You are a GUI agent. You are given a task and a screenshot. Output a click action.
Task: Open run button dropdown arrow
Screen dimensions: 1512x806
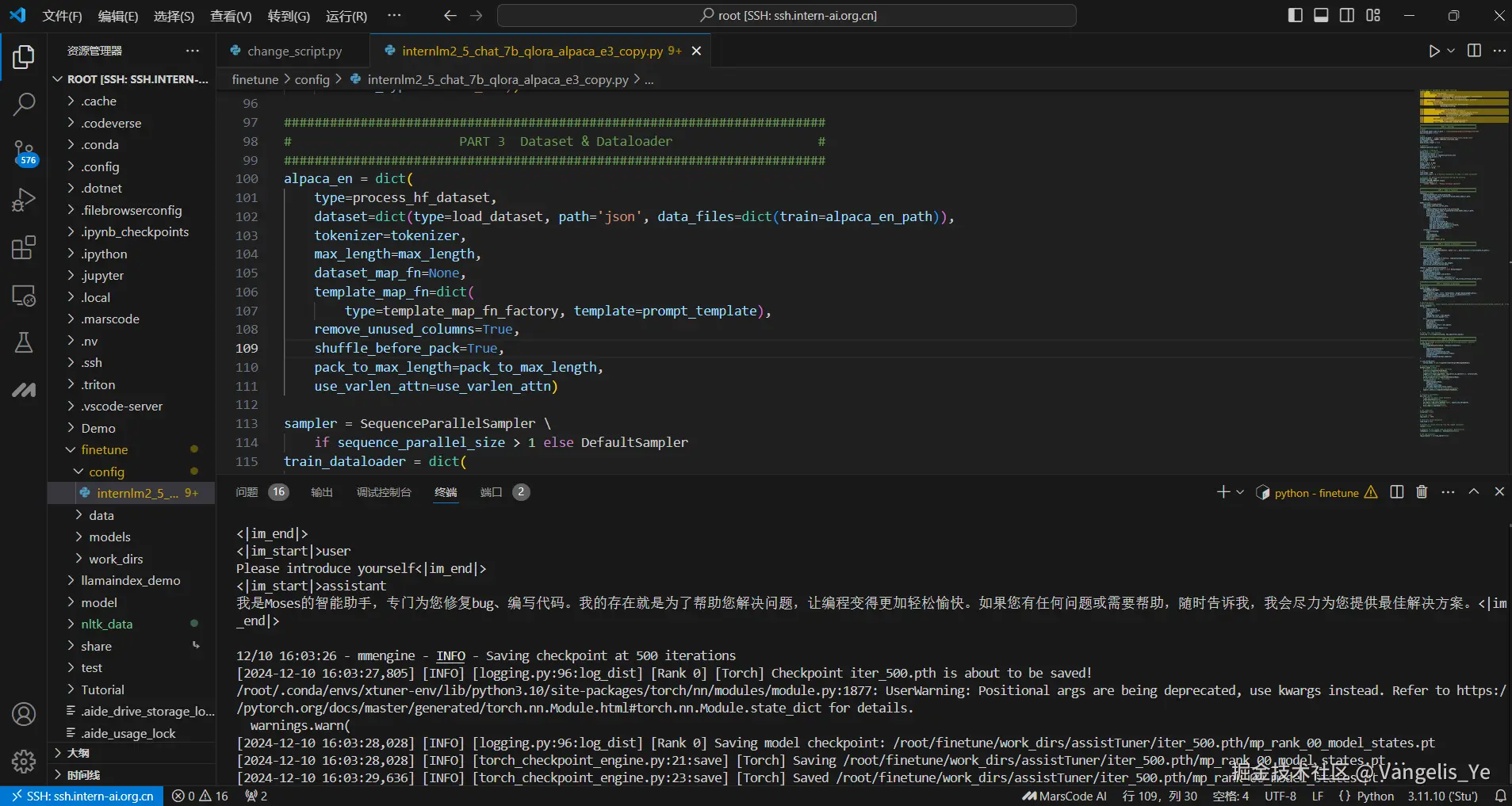click(1451, 51)
